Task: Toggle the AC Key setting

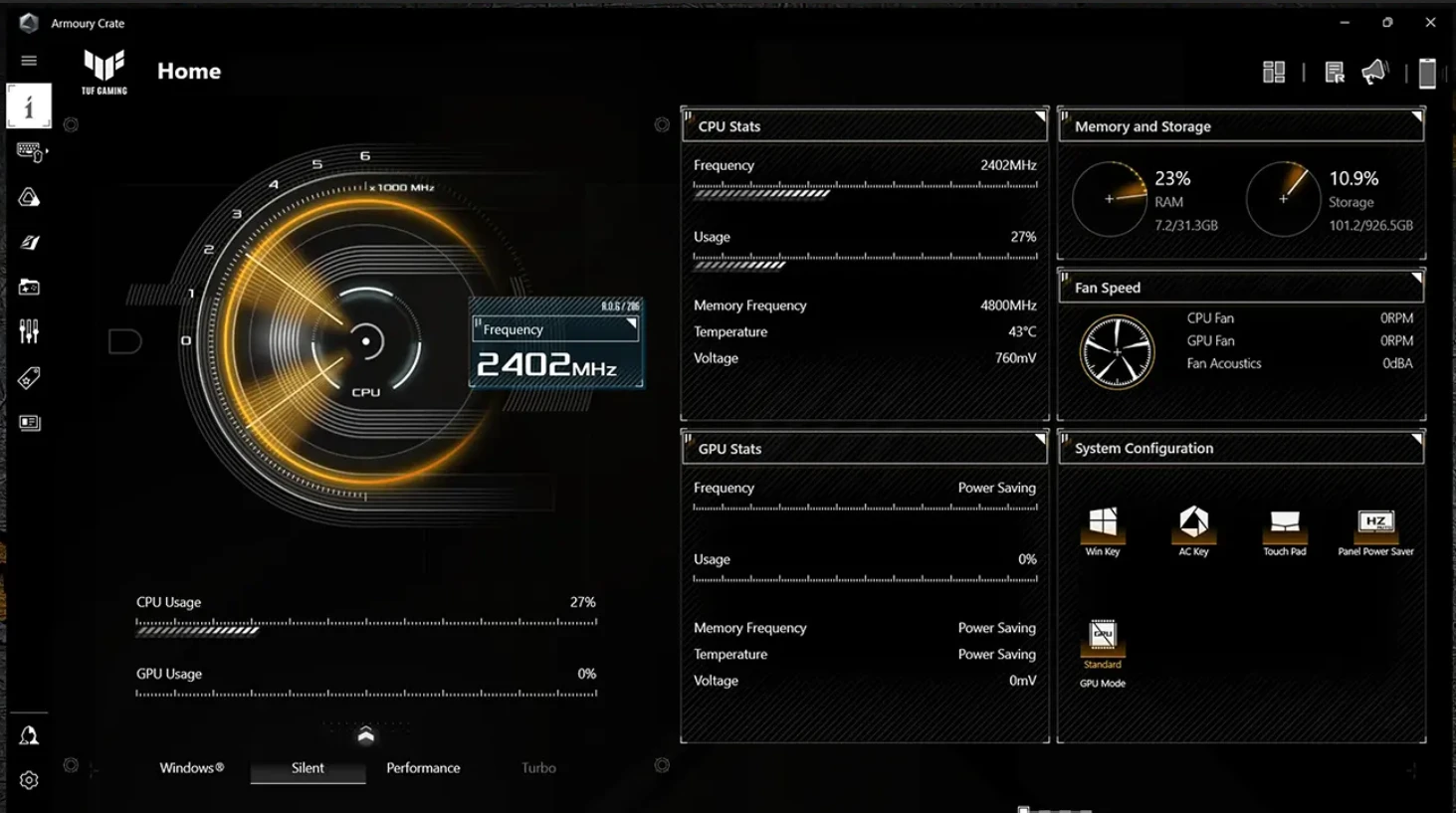Action: (1193, 530)
